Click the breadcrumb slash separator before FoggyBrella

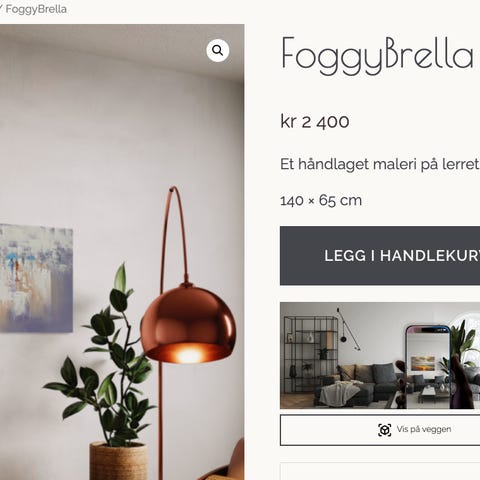[x=1, y=8]
